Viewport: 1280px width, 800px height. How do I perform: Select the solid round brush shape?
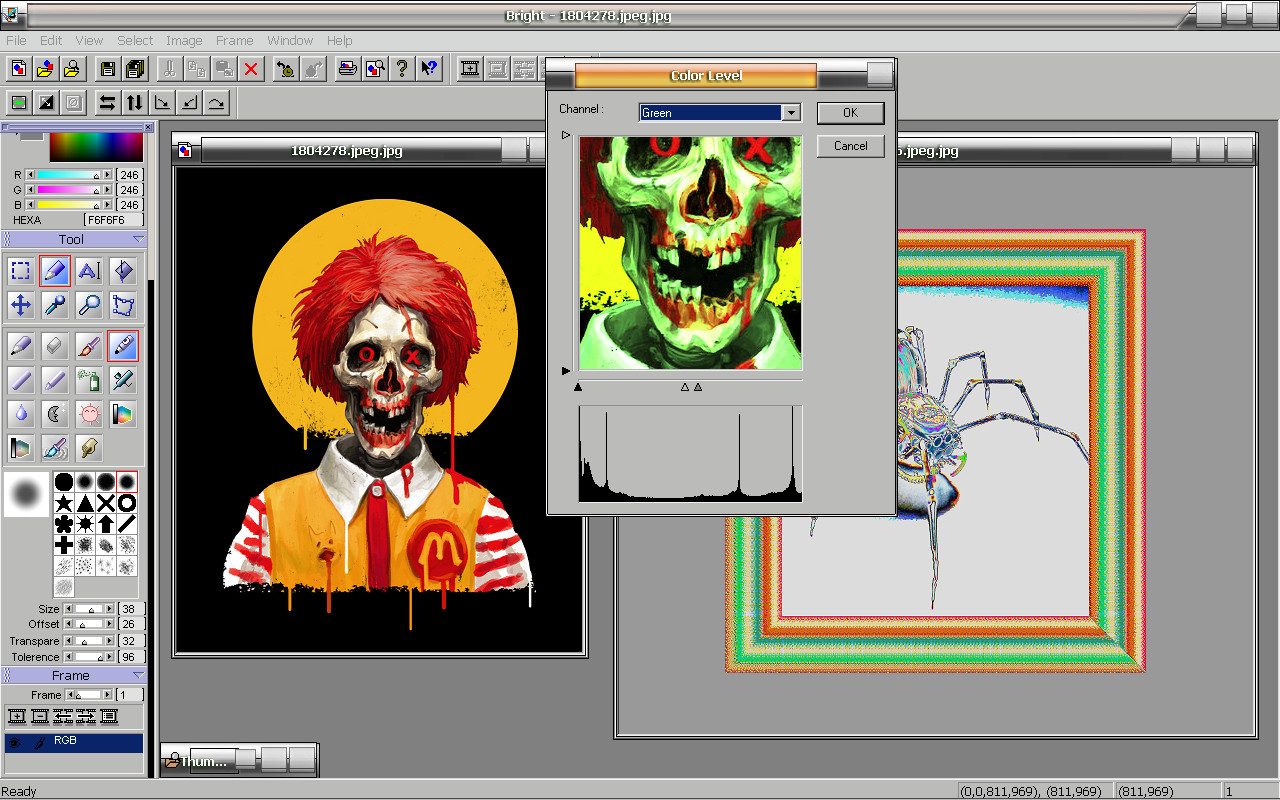64,482
